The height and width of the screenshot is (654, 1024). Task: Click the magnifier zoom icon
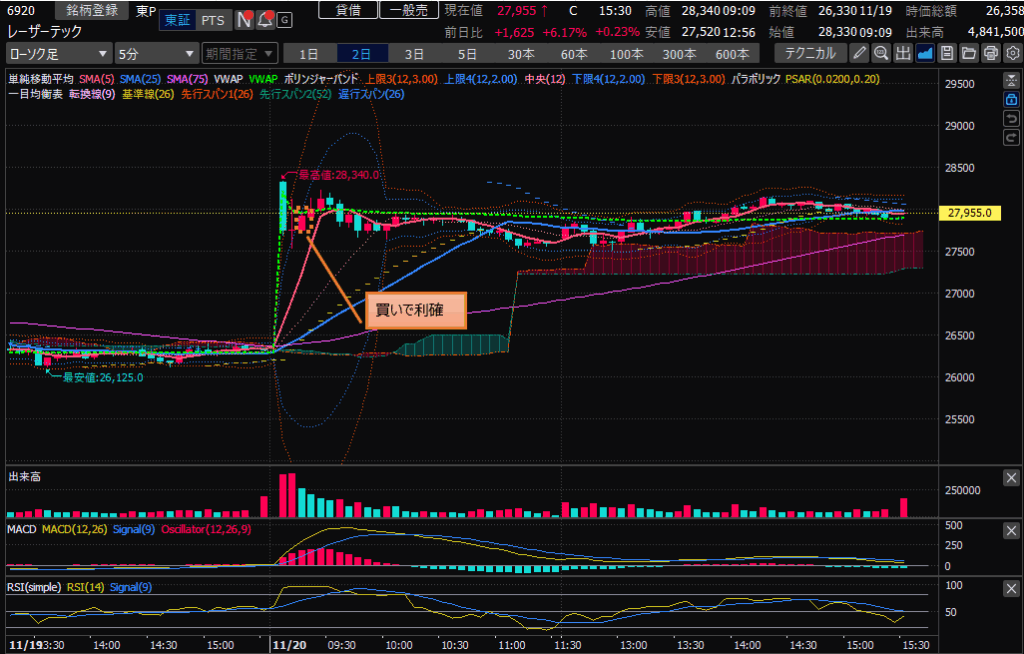881,53
